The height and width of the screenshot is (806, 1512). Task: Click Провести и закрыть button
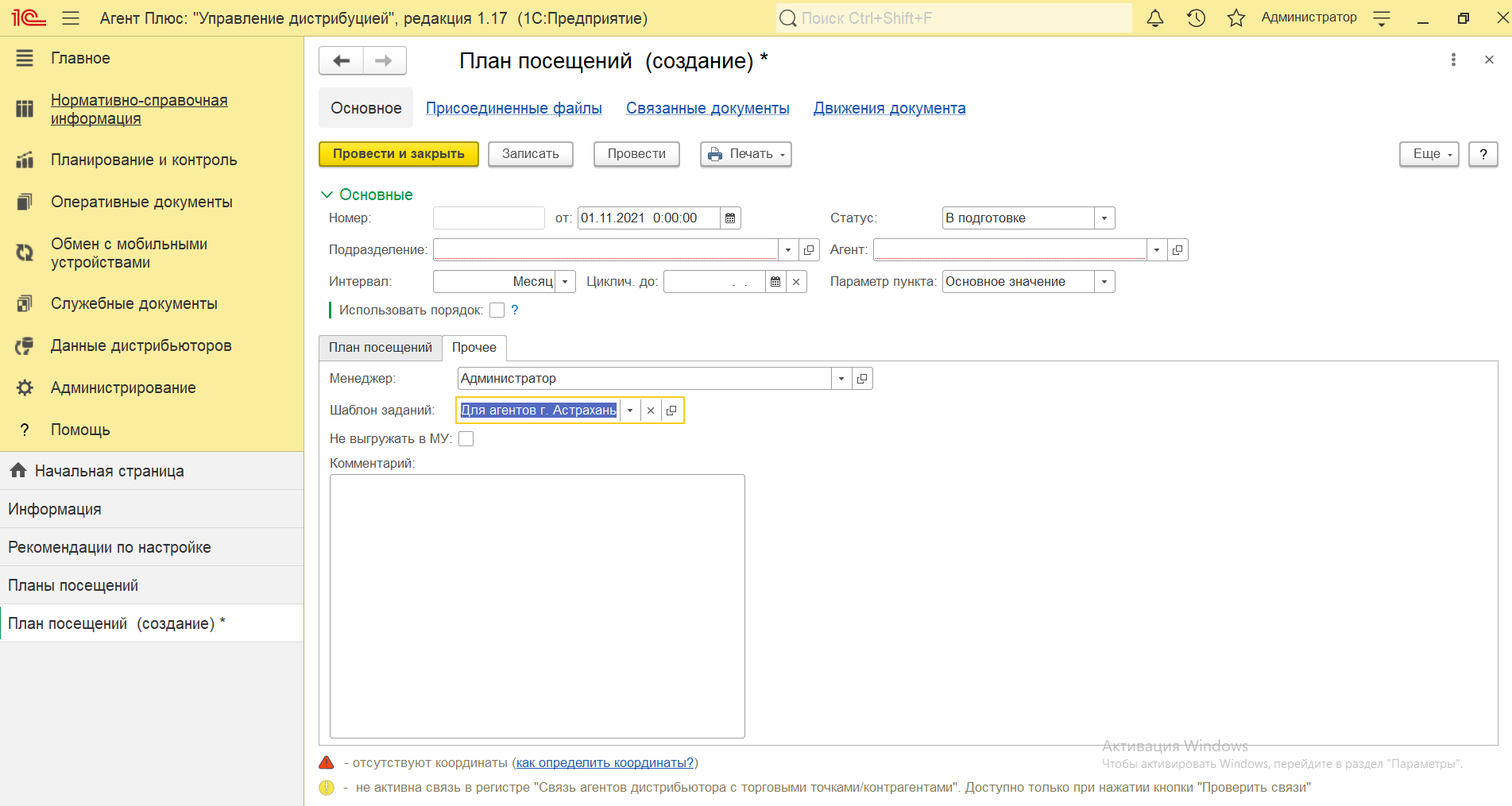[399, 154]
